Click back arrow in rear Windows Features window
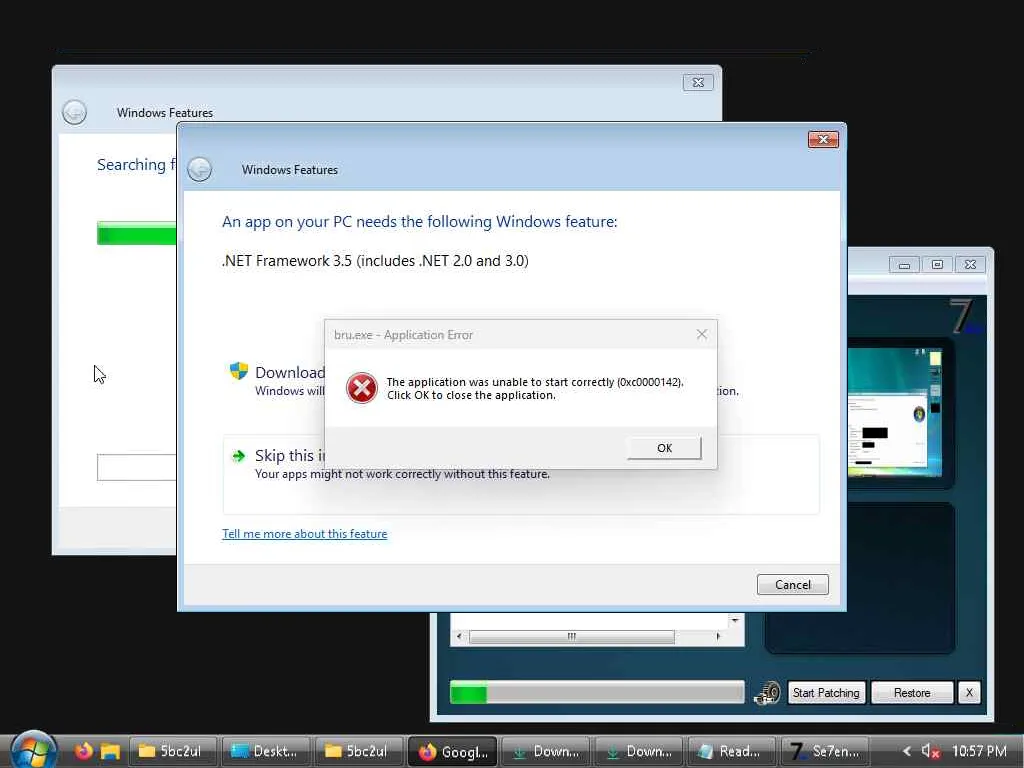The height and width of the screenshot is (768, 1024). (74, 112)
